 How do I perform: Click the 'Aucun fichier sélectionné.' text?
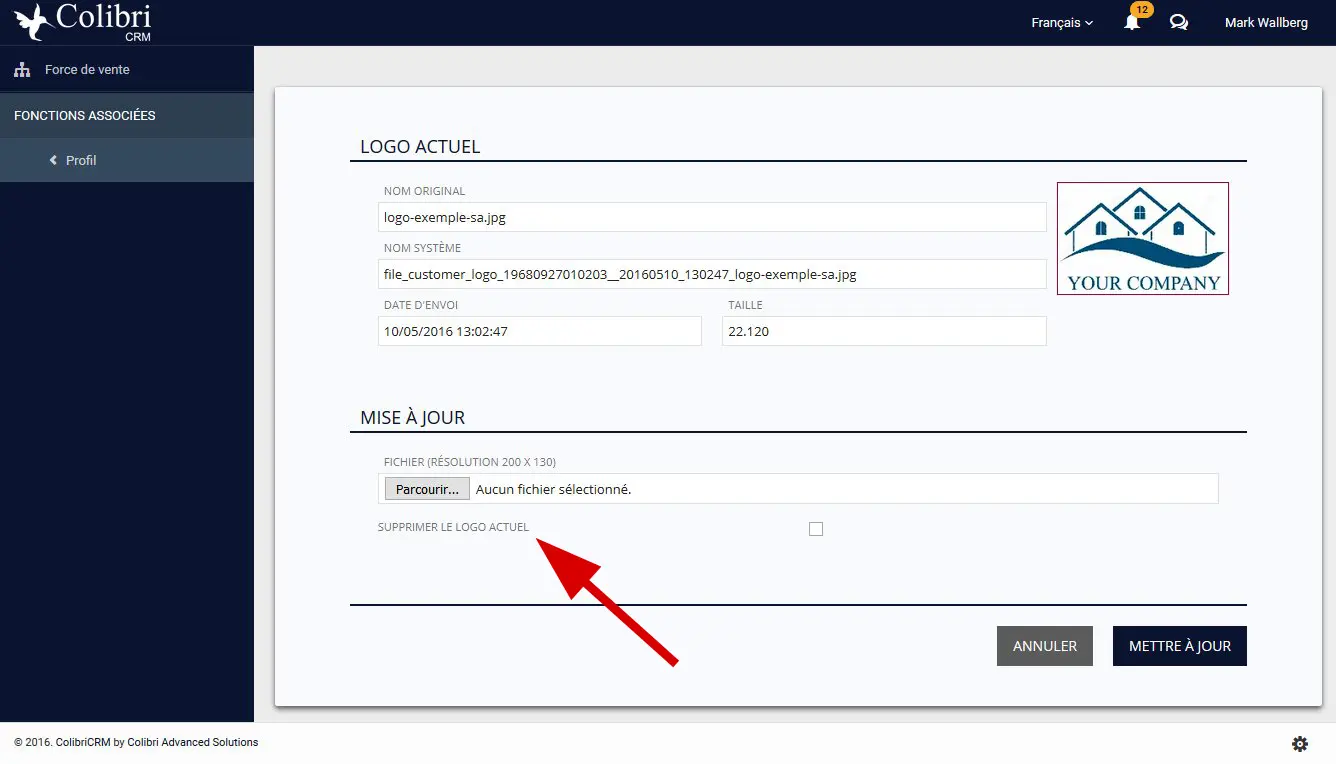pyautogui.click(x=553, y=489)
